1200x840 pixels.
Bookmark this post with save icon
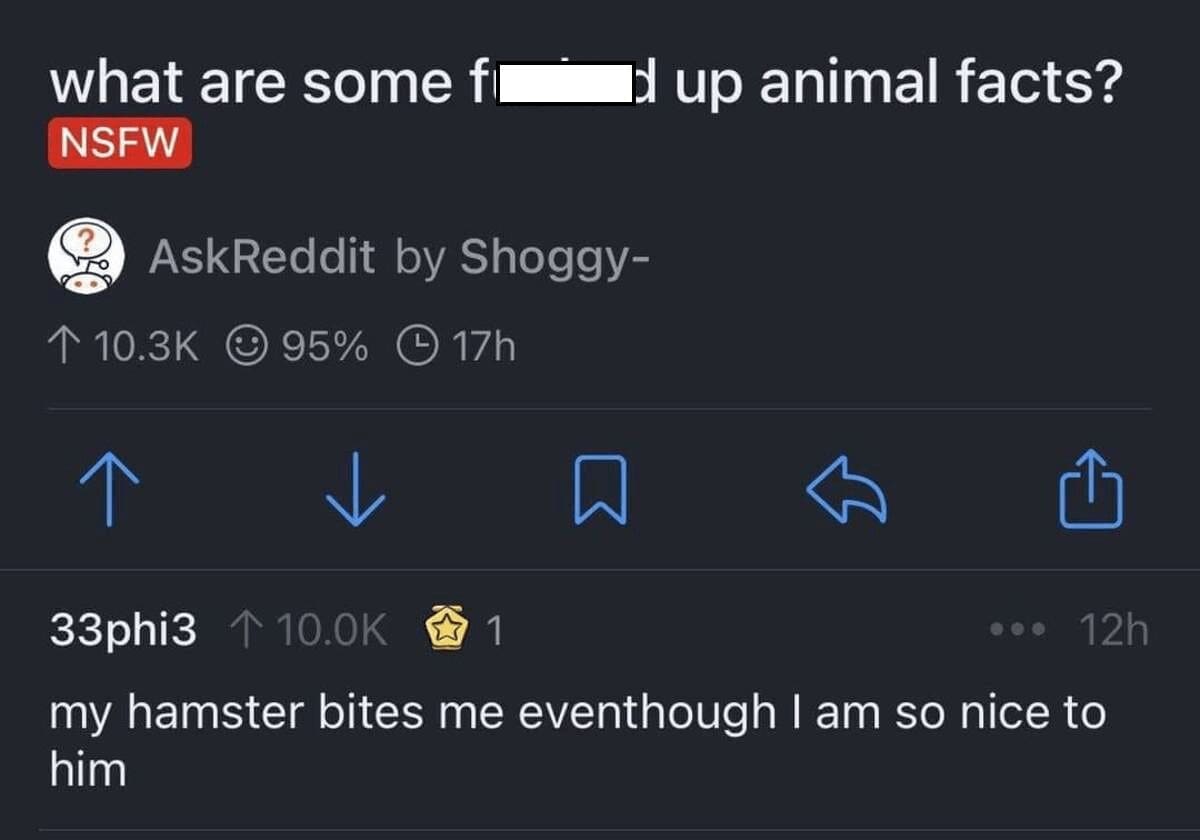(600, 491)
